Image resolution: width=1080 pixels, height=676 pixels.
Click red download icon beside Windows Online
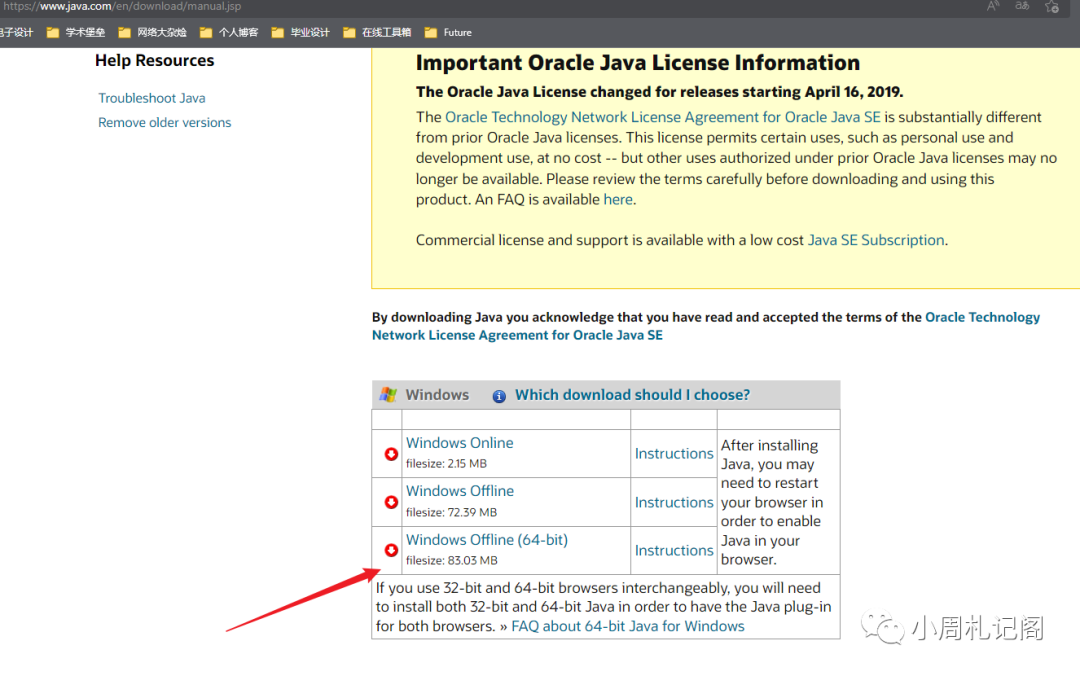(391, 453)
